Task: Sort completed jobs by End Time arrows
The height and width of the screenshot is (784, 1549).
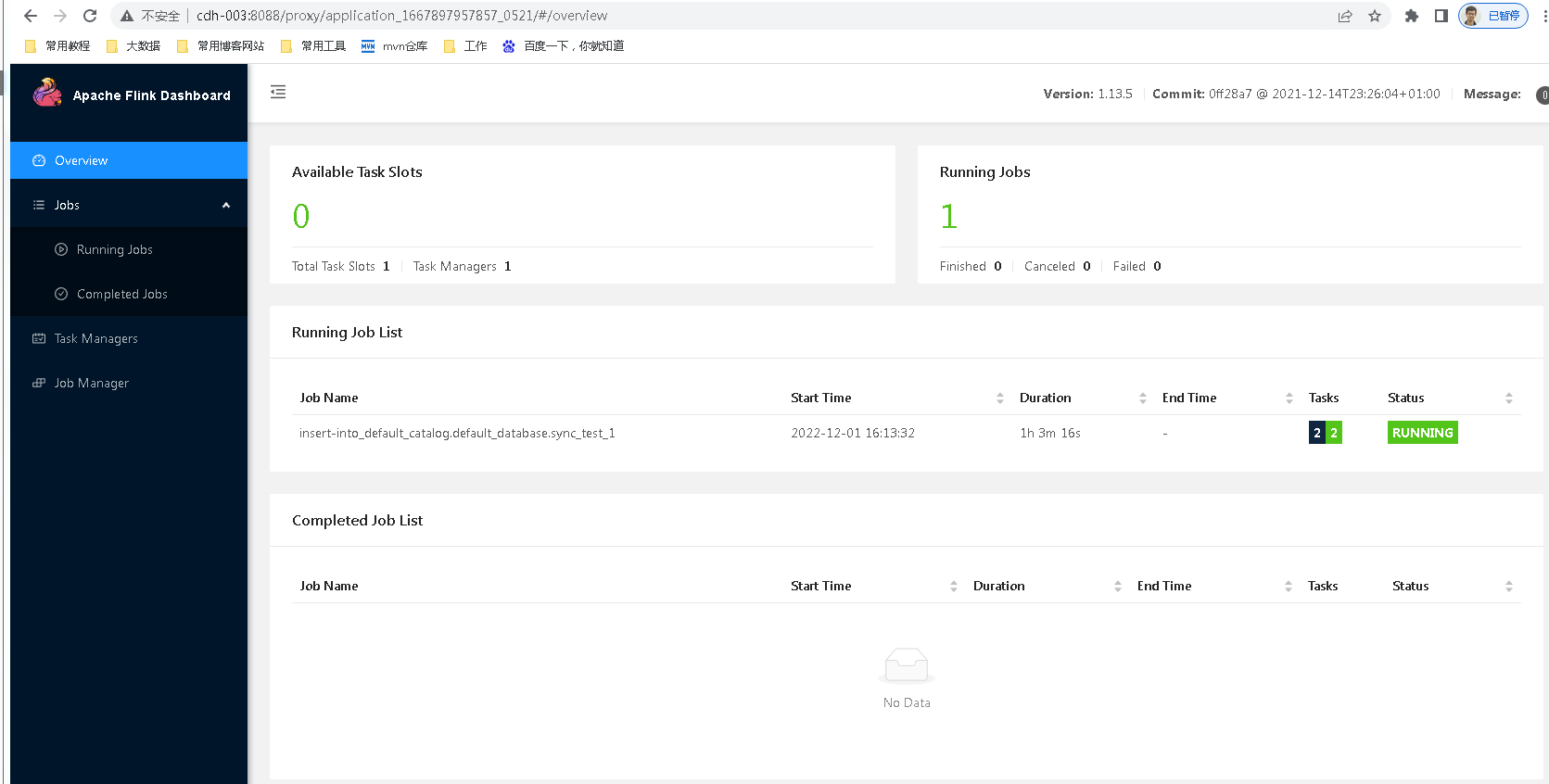Action: (1289, 586)
